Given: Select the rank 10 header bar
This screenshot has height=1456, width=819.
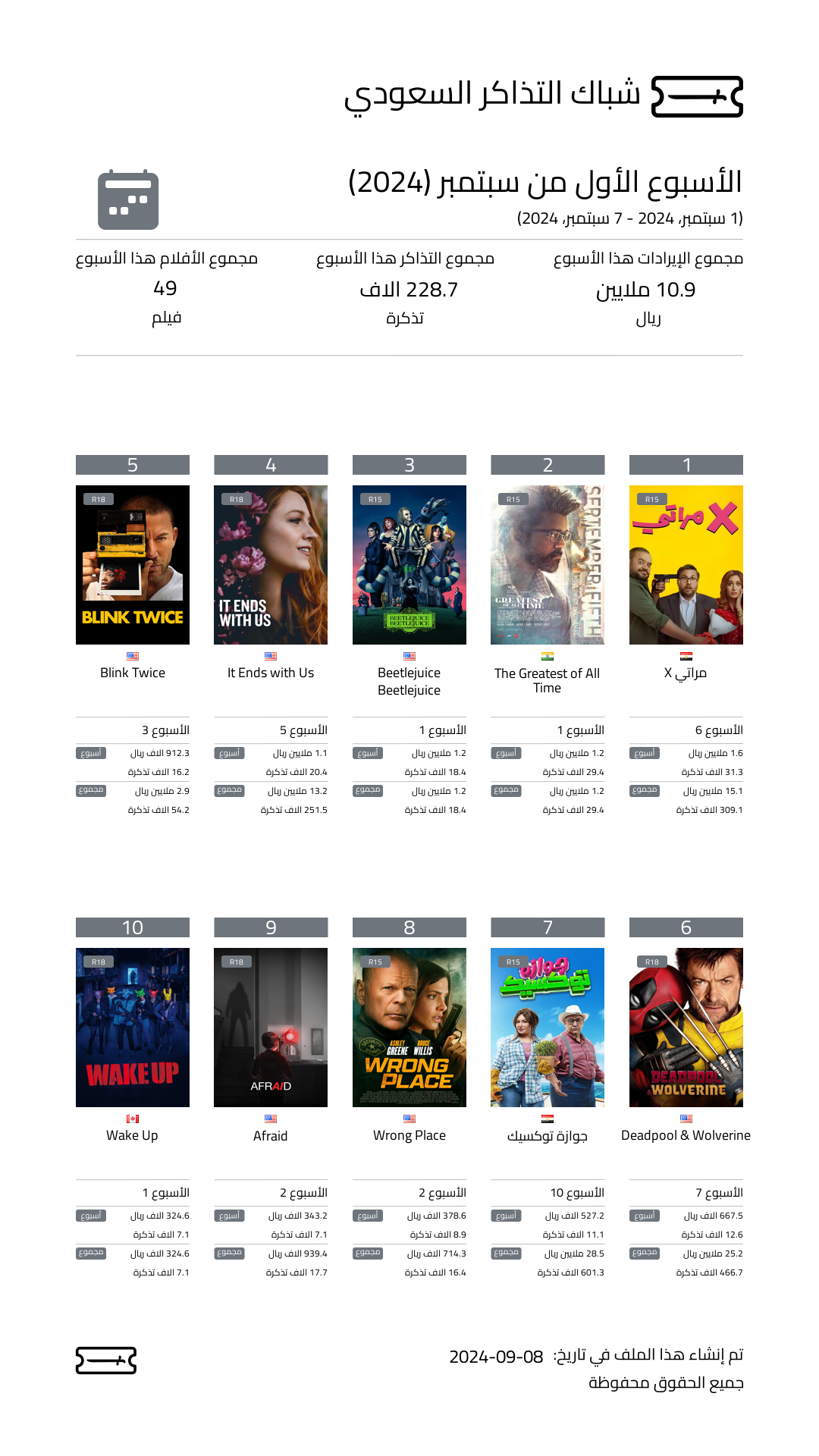Looking at the screenshot, I should click(133, 927).
